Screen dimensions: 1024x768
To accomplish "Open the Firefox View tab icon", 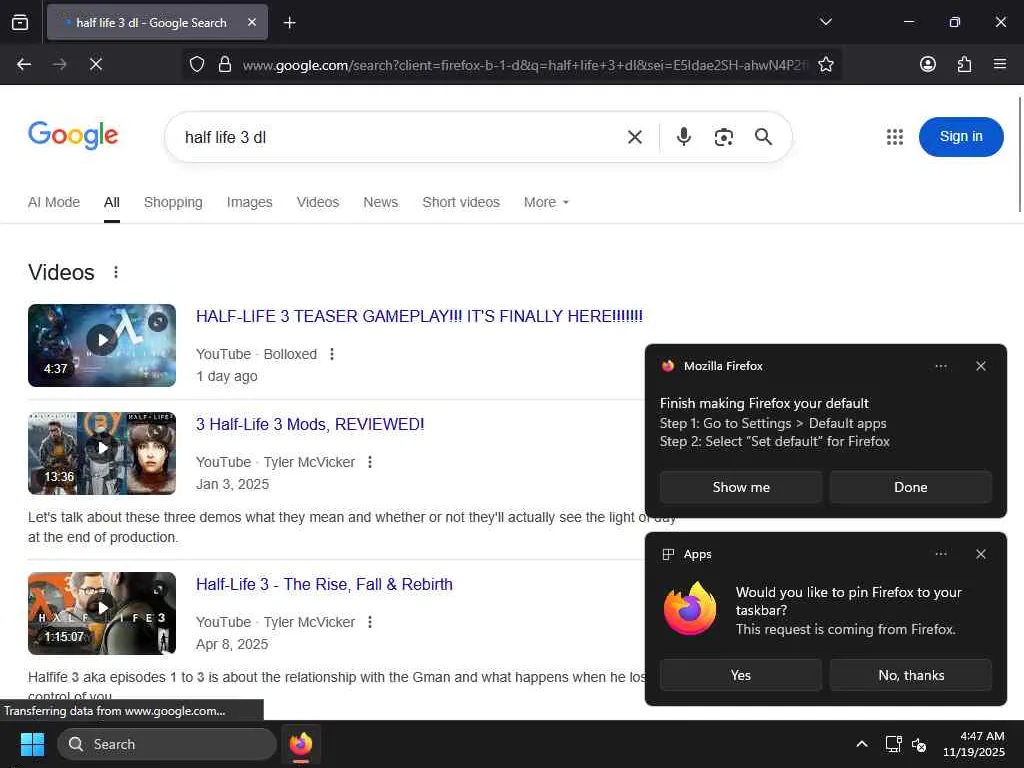I will coord(20,22).
